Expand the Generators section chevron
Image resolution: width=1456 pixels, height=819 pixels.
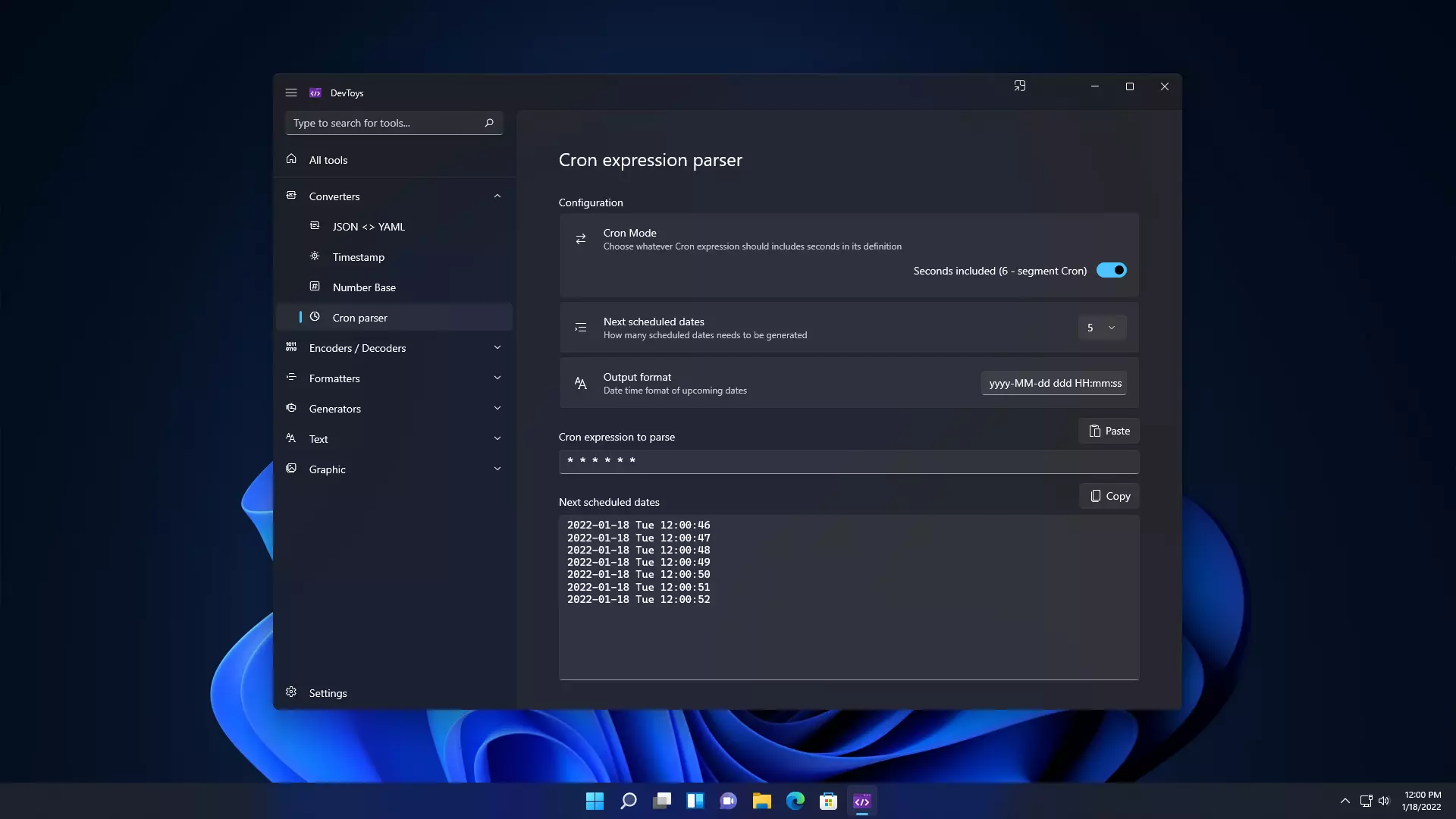pyautogui.click(x=497, y=408)
